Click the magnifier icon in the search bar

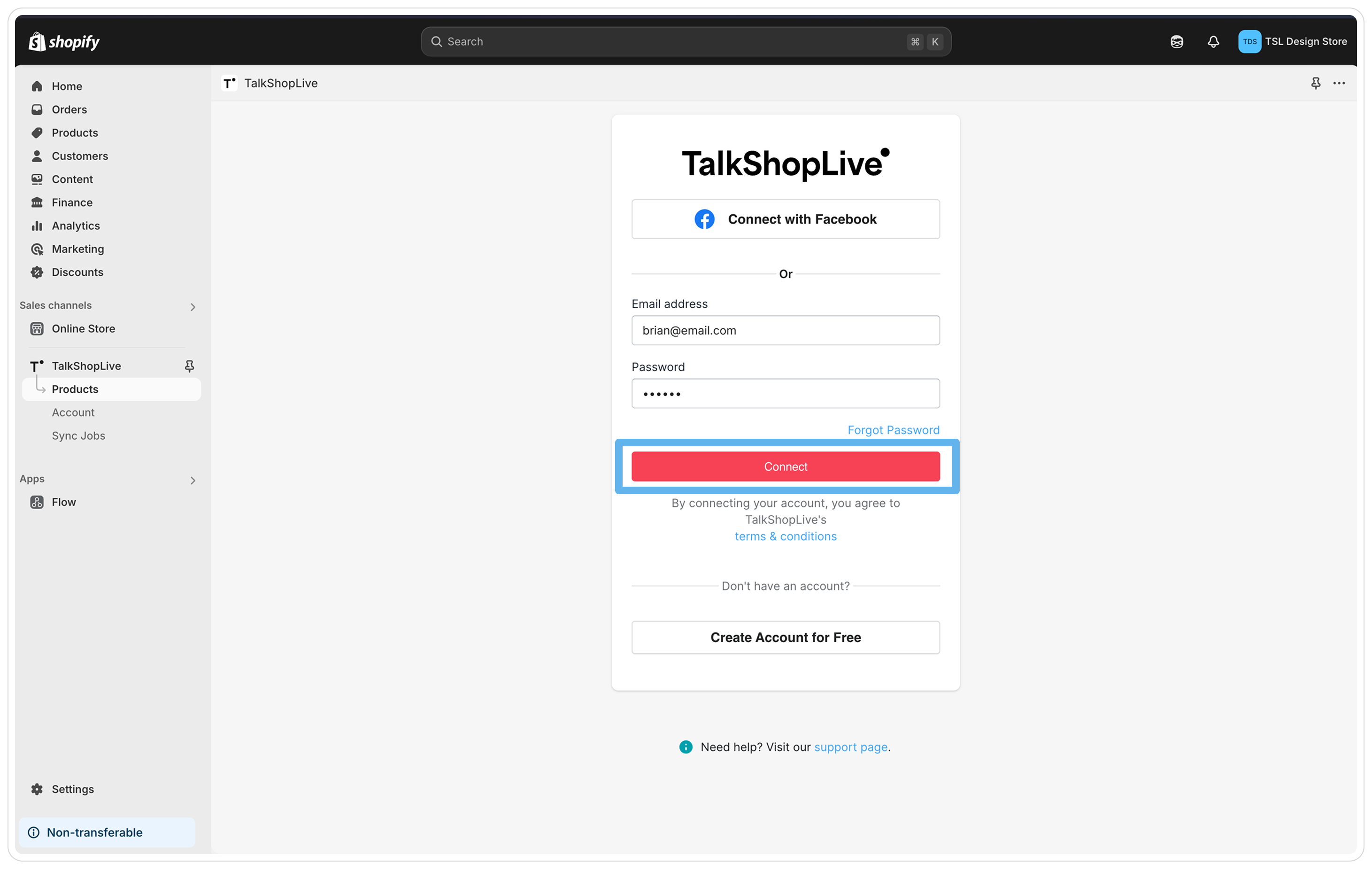point(436,42)
